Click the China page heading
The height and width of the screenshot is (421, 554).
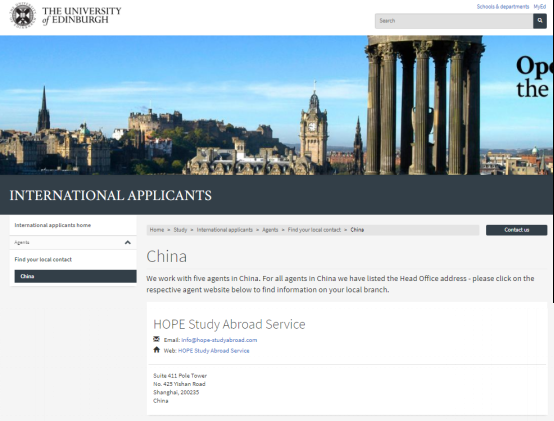166,256
